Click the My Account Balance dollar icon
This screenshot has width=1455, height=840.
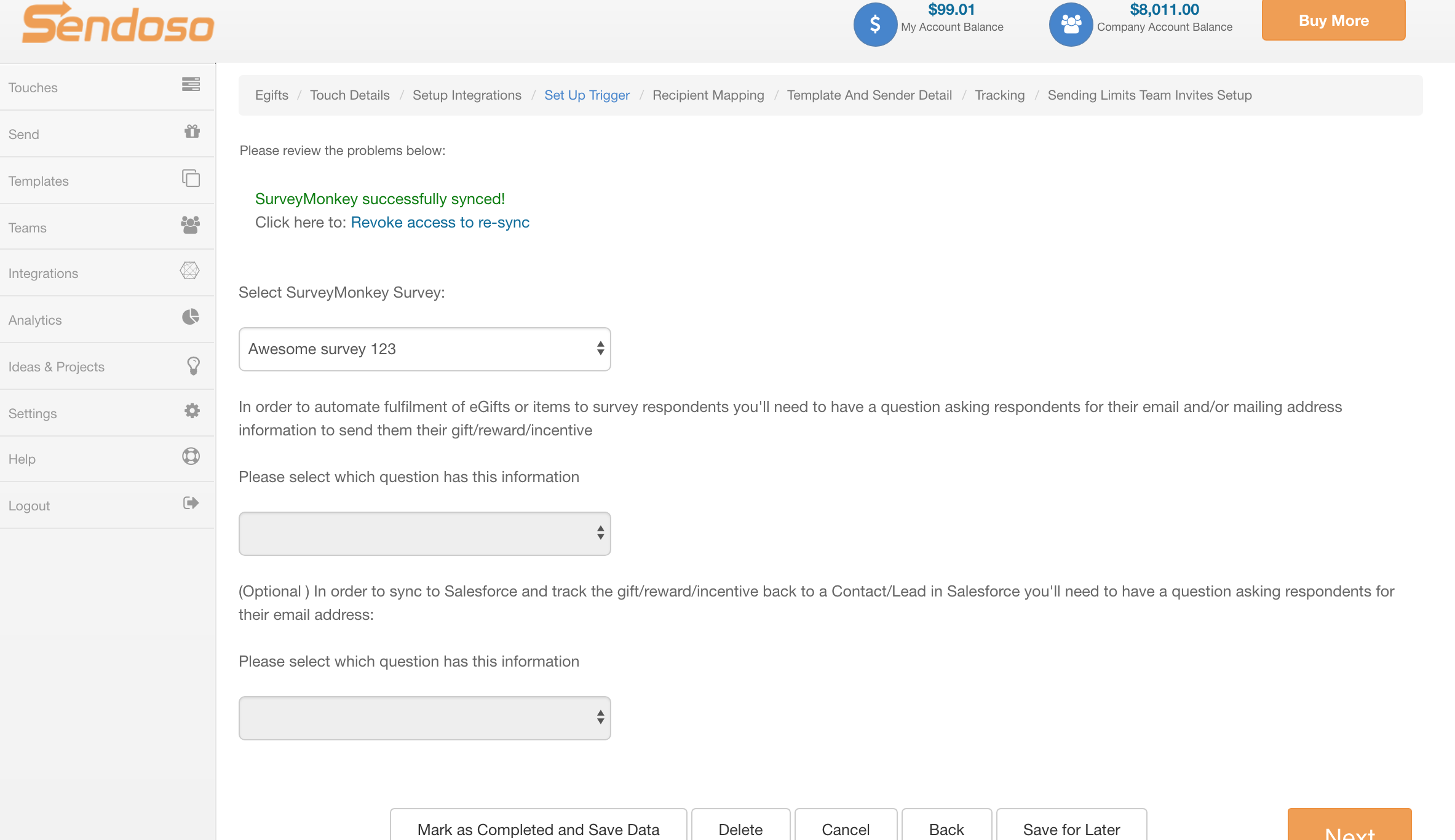875,25
